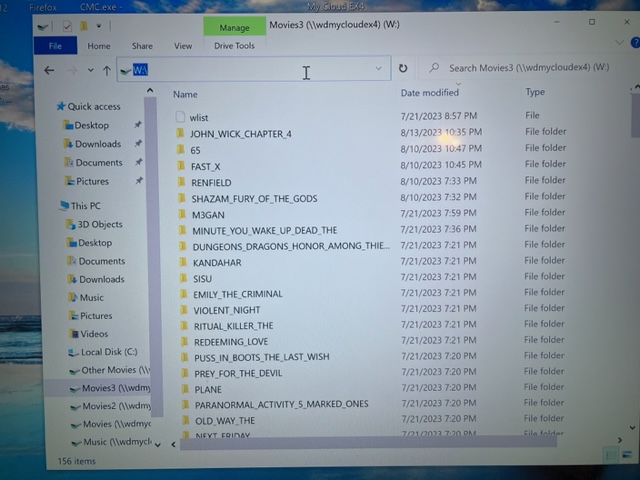The height and width of the screenshot is (480, 640).
Task: Click the PLANE folder name
Action: pos(208,389)
